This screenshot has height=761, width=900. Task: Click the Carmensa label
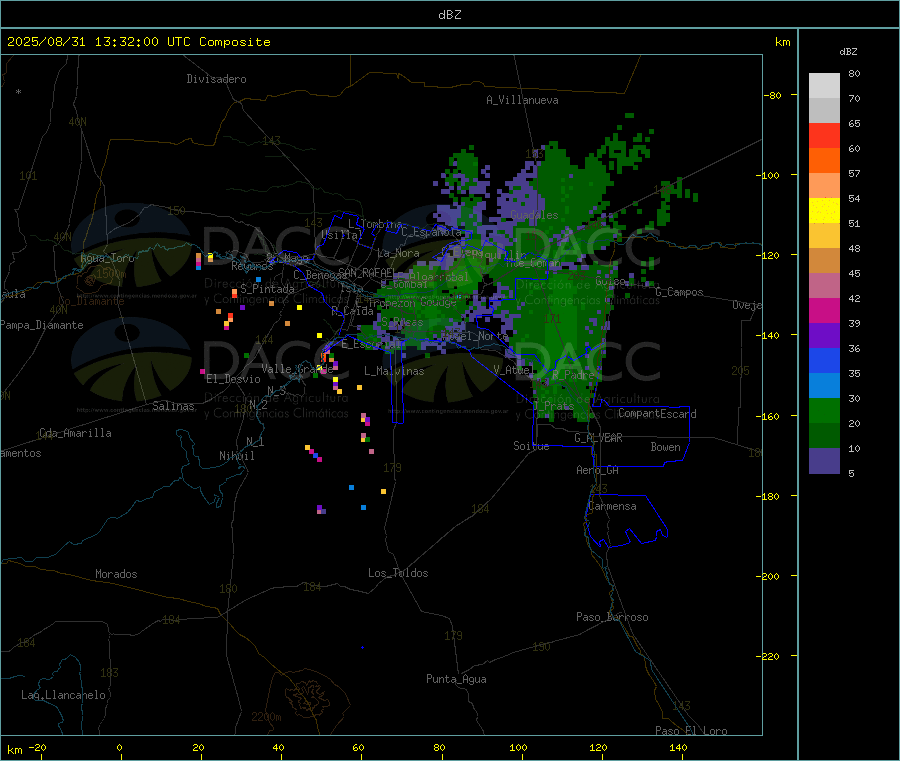[x=612, y=506]
